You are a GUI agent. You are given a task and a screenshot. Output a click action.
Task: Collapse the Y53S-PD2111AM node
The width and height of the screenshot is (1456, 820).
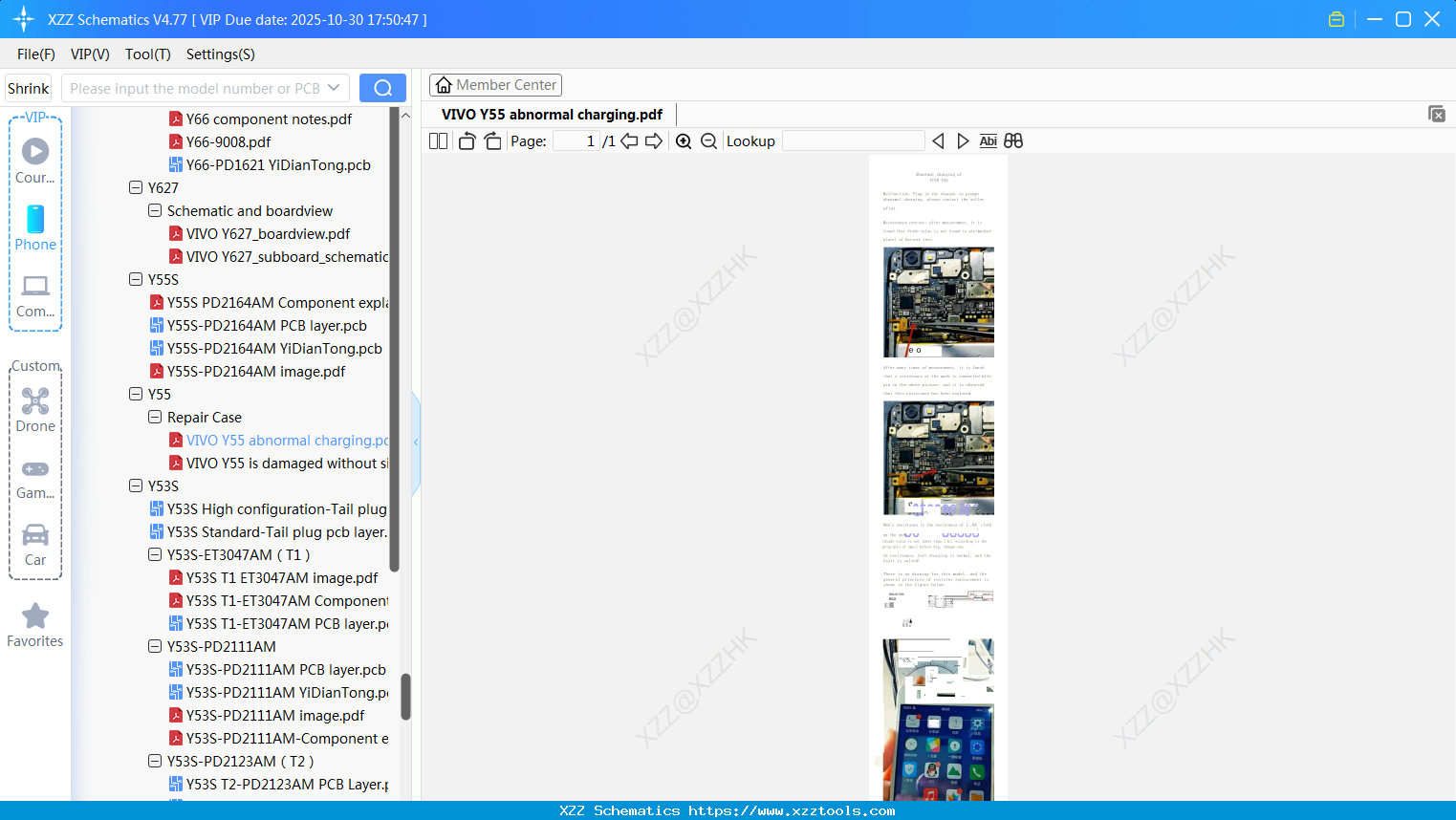[155, 646]
